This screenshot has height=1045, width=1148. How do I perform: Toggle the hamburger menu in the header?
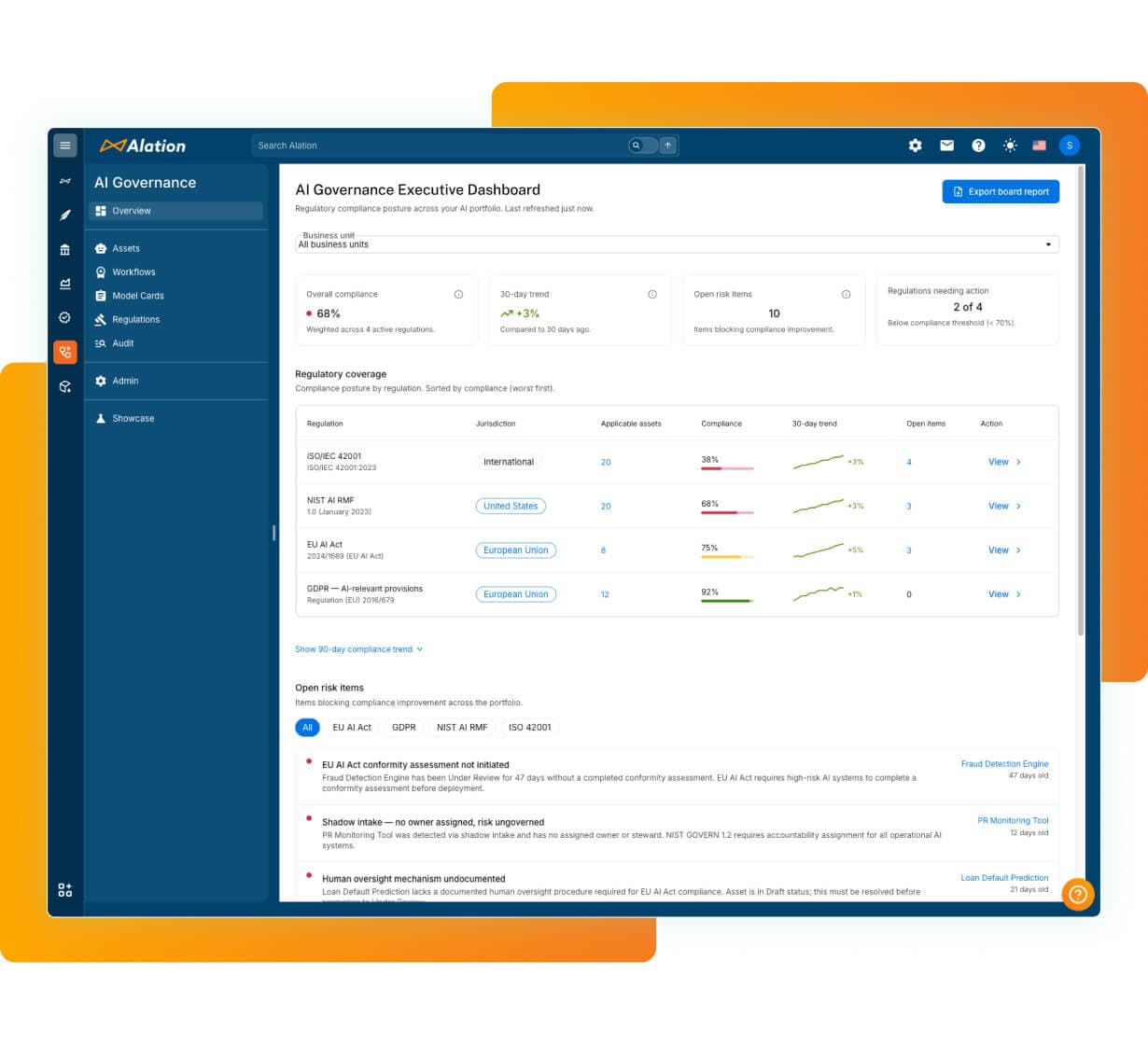coord(64,146)
